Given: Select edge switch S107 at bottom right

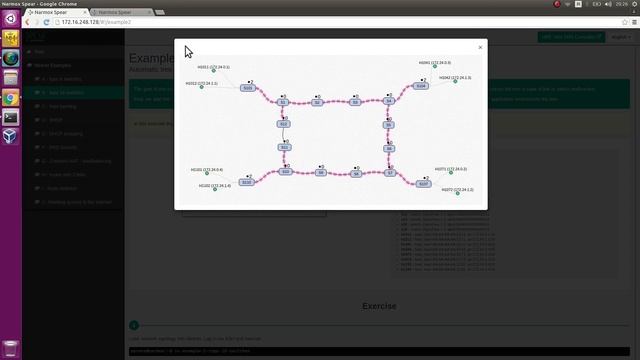Looking at the screenshot, I should pos(423,184).
